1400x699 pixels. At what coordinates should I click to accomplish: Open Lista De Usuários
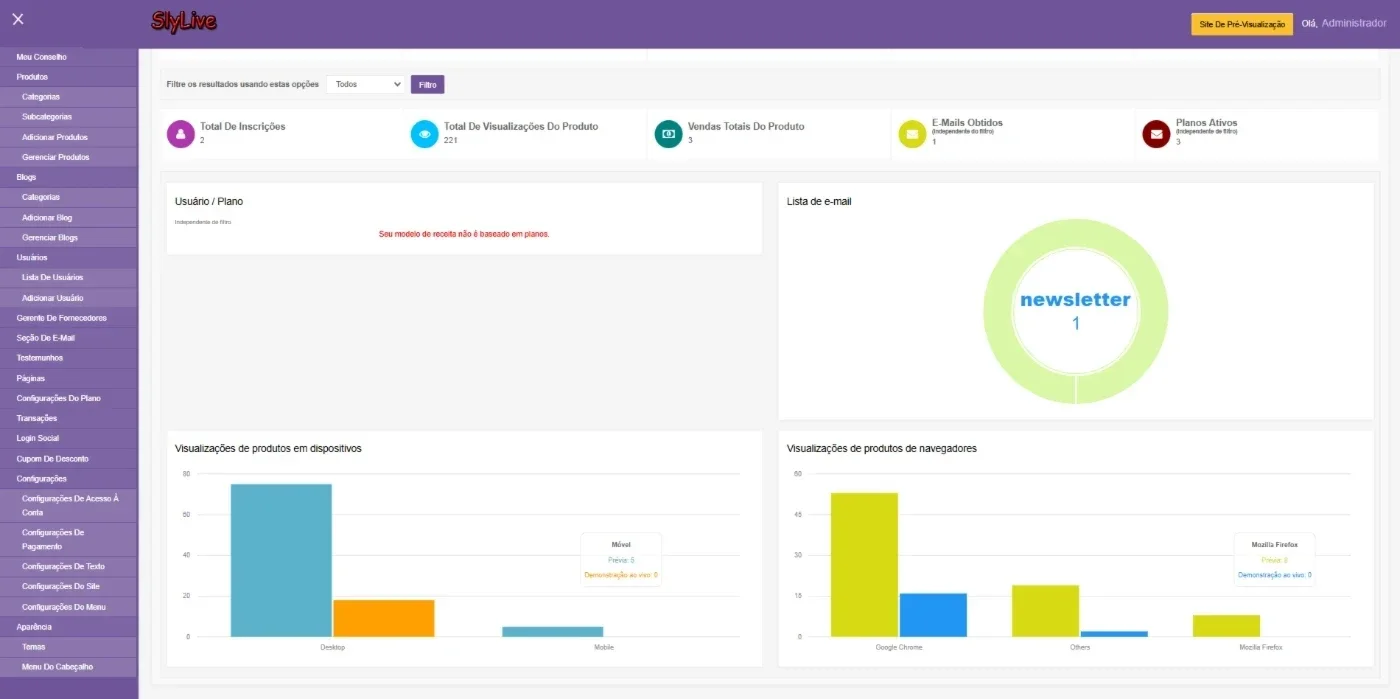tap(68, 277)
